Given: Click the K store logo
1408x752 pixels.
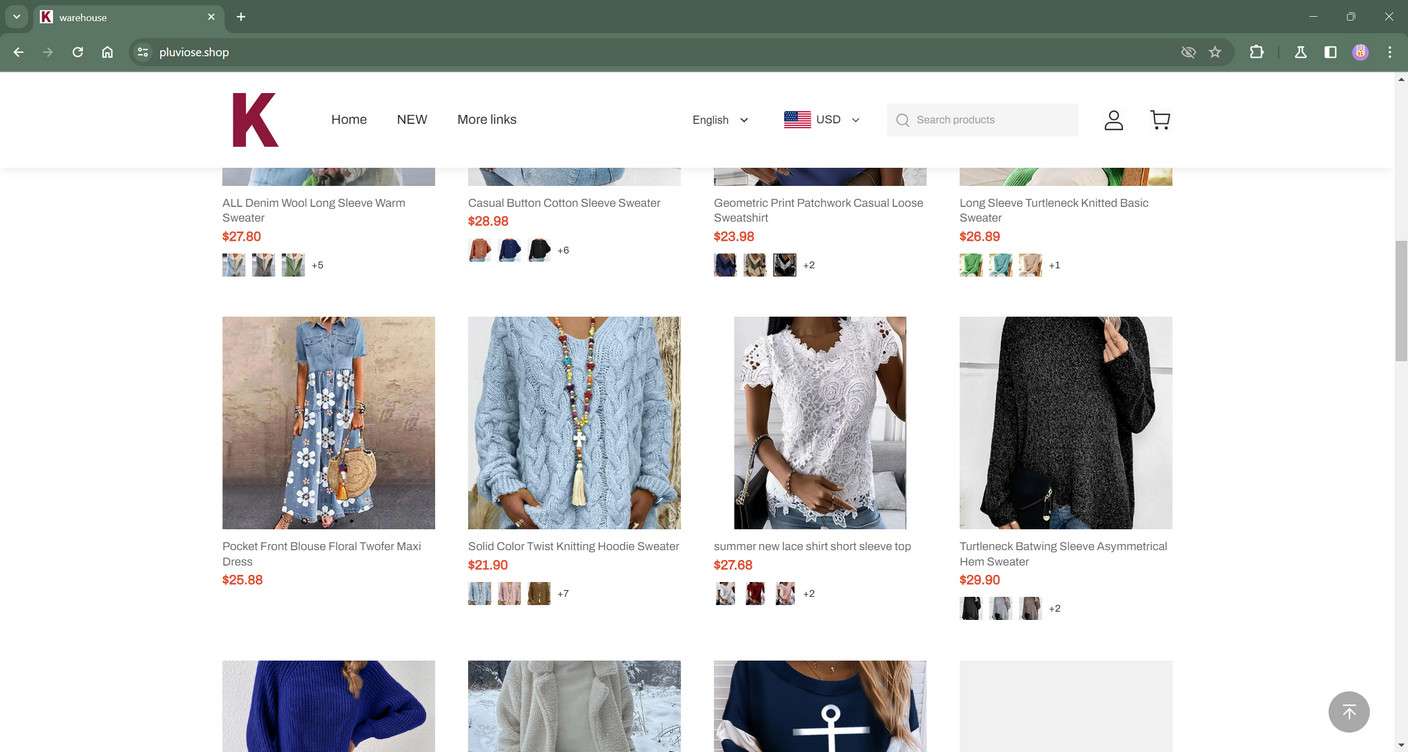Looking at the screenshot, I should [253, 118].
